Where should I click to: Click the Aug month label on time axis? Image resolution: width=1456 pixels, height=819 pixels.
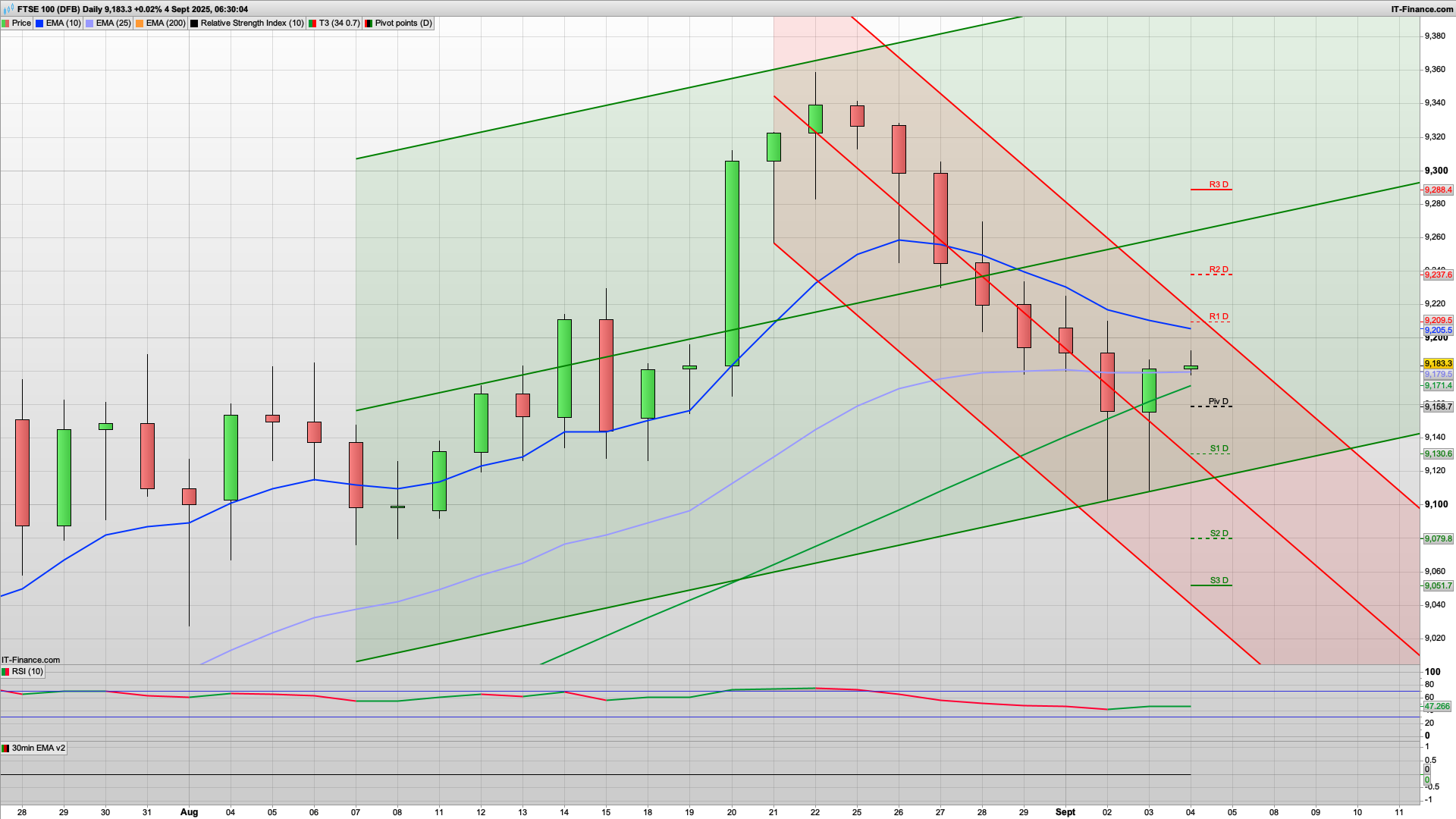[x=189, y=812]
